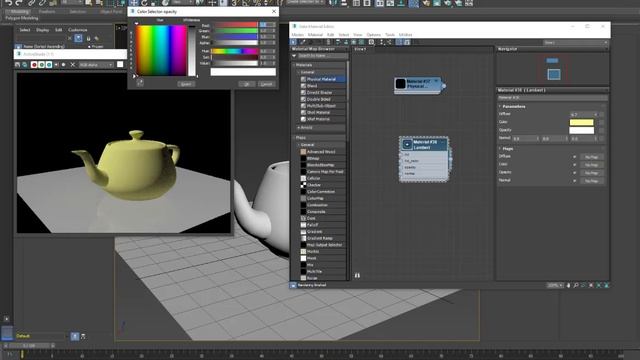Click the No Map button for Normal
This screenshot has width=640, height=360.
[591, 180]
